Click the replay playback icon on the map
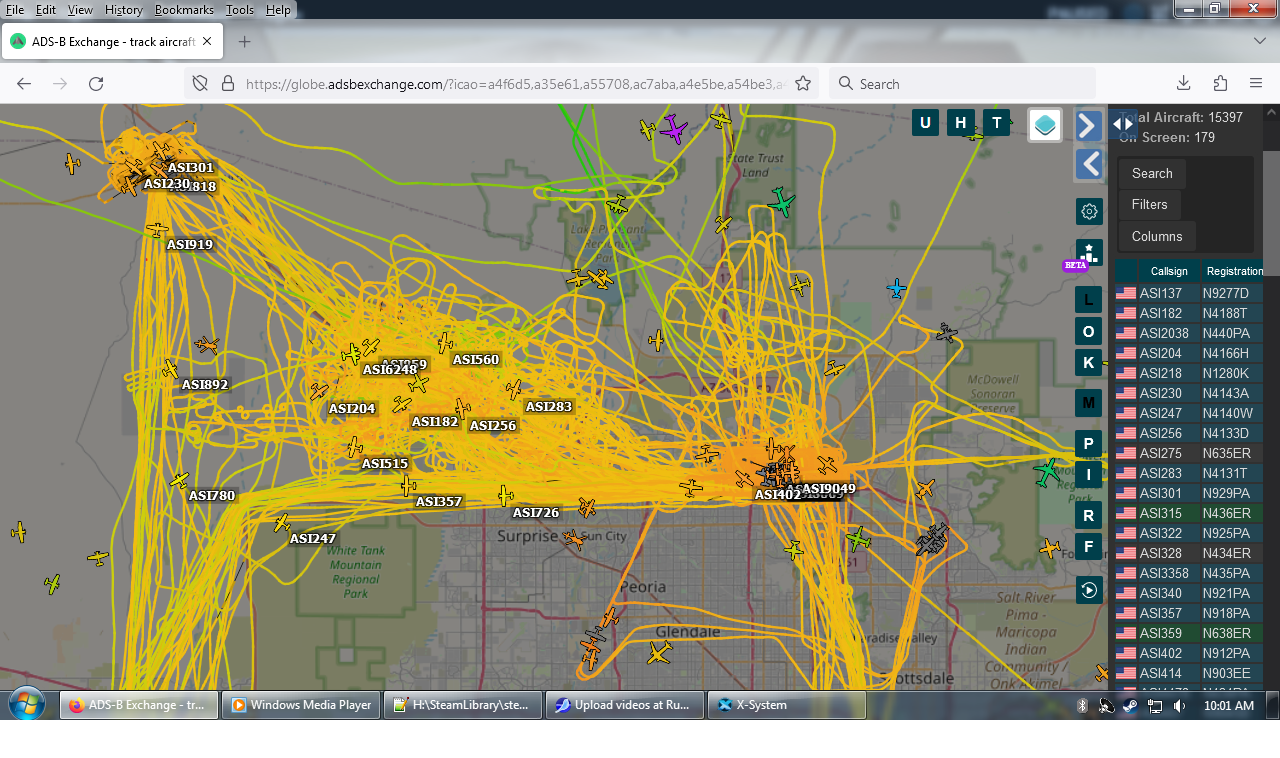This screenshot has width=1280, height=758. 1089,590
